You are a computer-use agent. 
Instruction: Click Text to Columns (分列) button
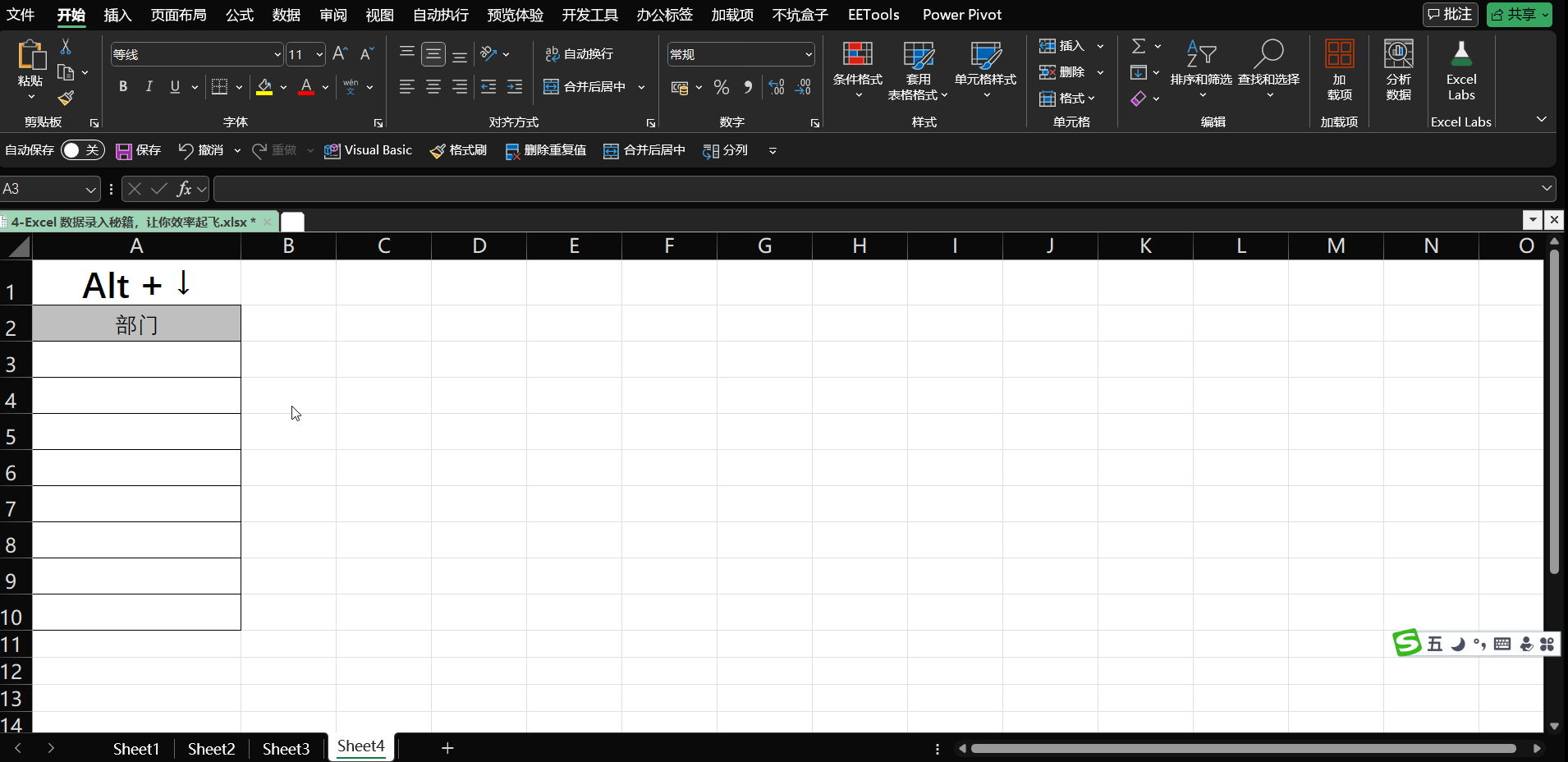point(726,150)
